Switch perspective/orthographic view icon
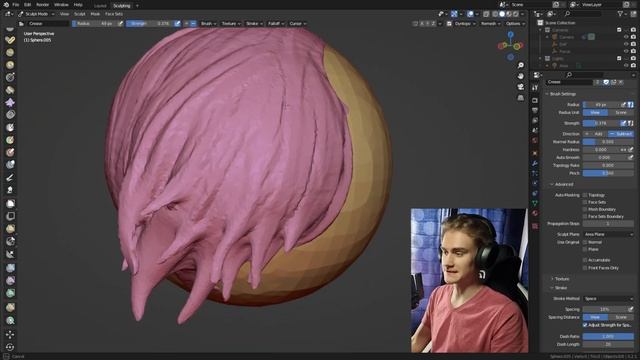 [520, 98]
